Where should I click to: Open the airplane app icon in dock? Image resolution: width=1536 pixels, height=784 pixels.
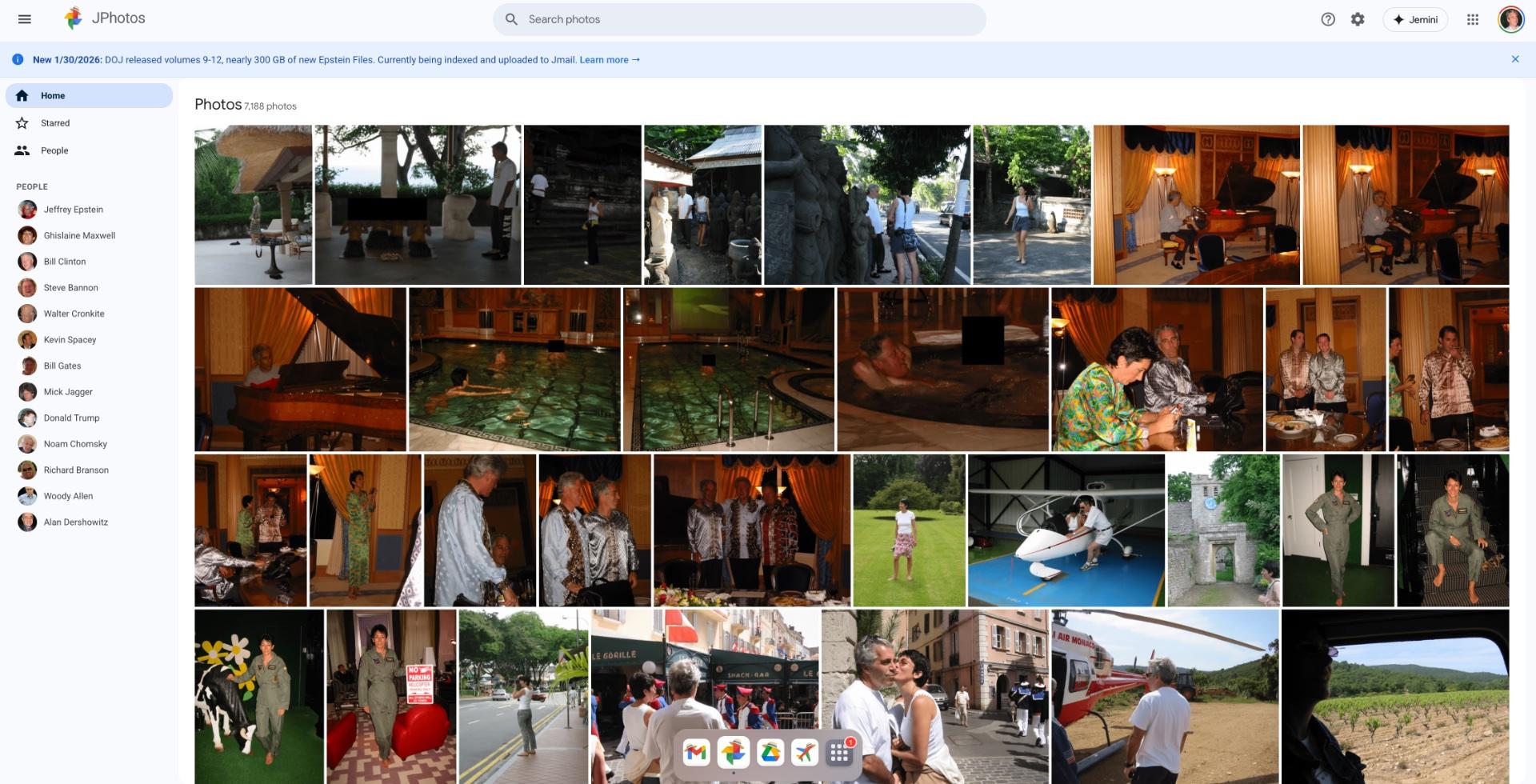pos(805,753)
